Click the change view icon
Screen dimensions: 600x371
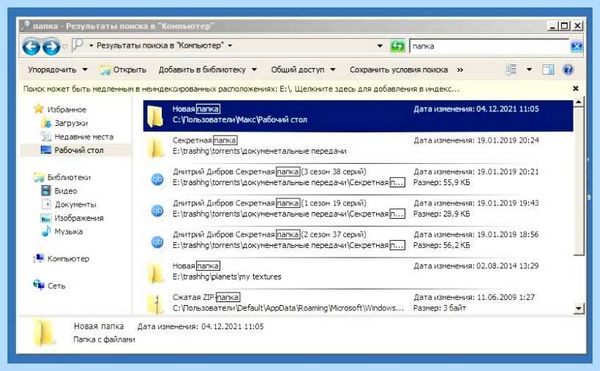(x=511, y=70)
